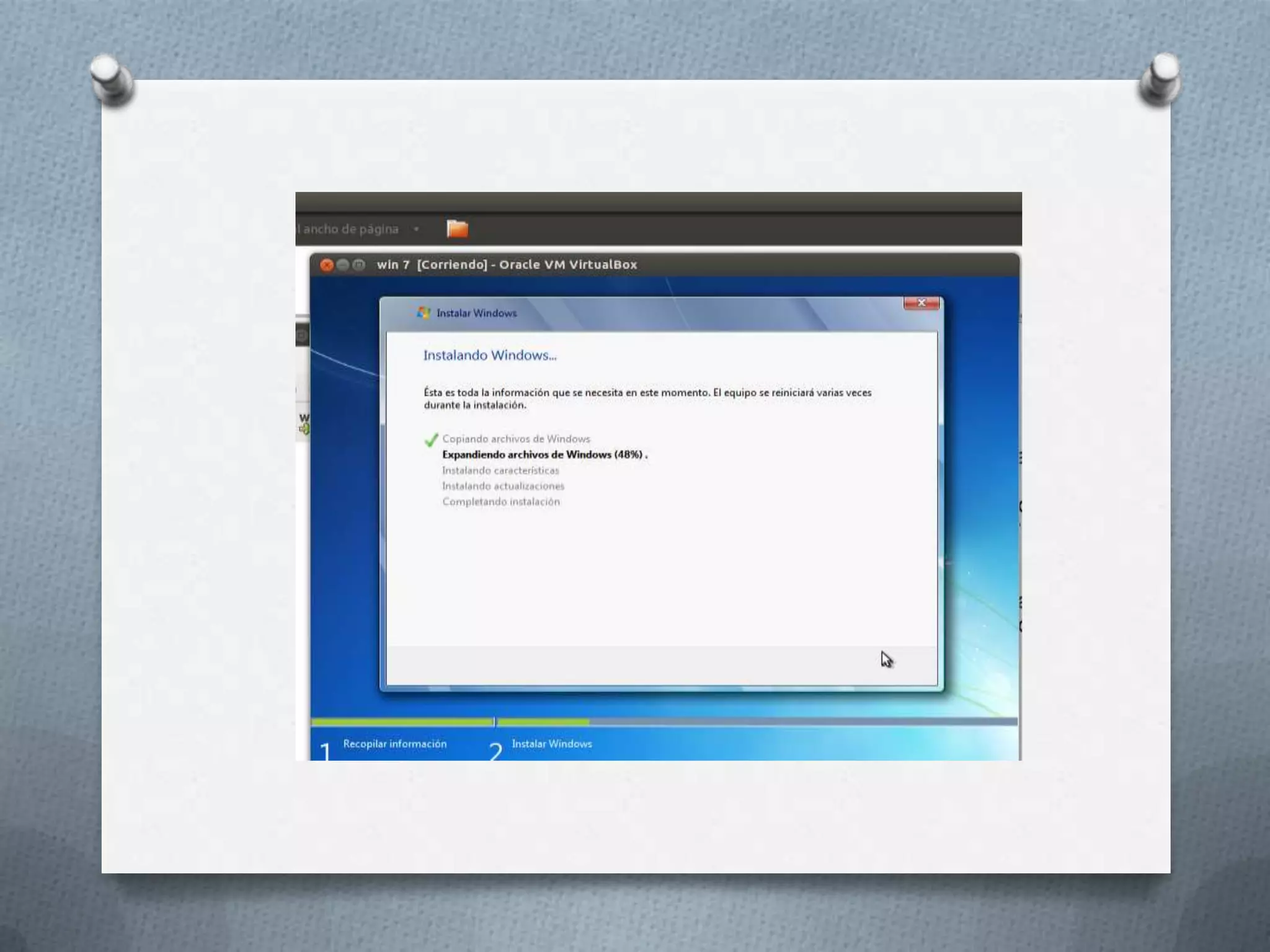Close the Instalar Windows dialog
1270x952 pixels.
pyautogui.click(x=921, y=303)
